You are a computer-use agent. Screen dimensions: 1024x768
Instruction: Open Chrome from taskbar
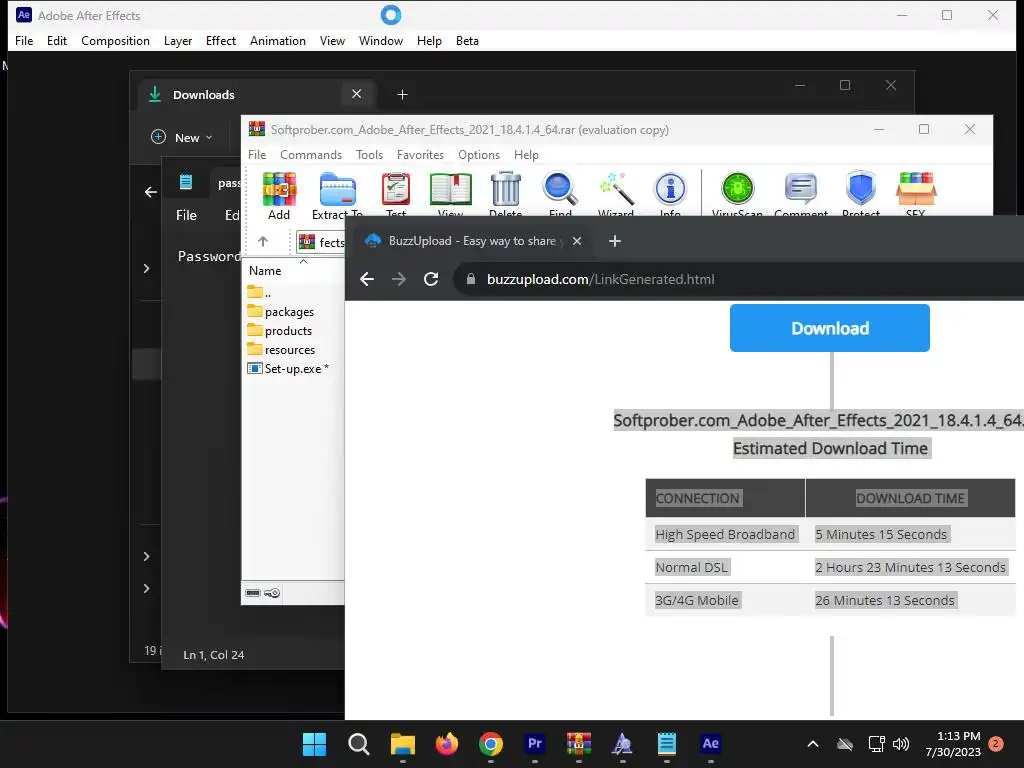[x=490, y=744]
